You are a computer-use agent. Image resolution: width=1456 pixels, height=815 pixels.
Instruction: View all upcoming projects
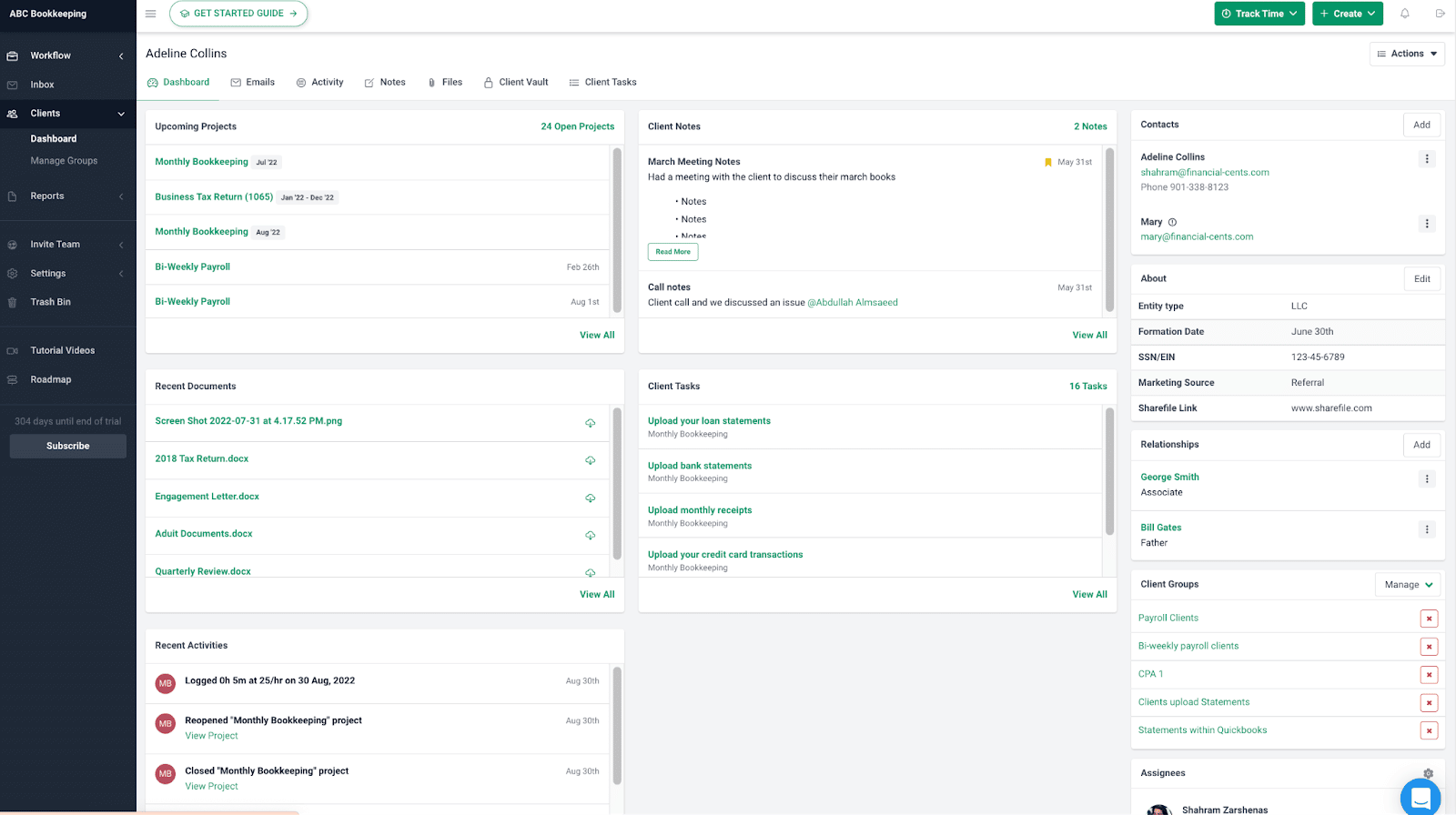coord(597,336)
